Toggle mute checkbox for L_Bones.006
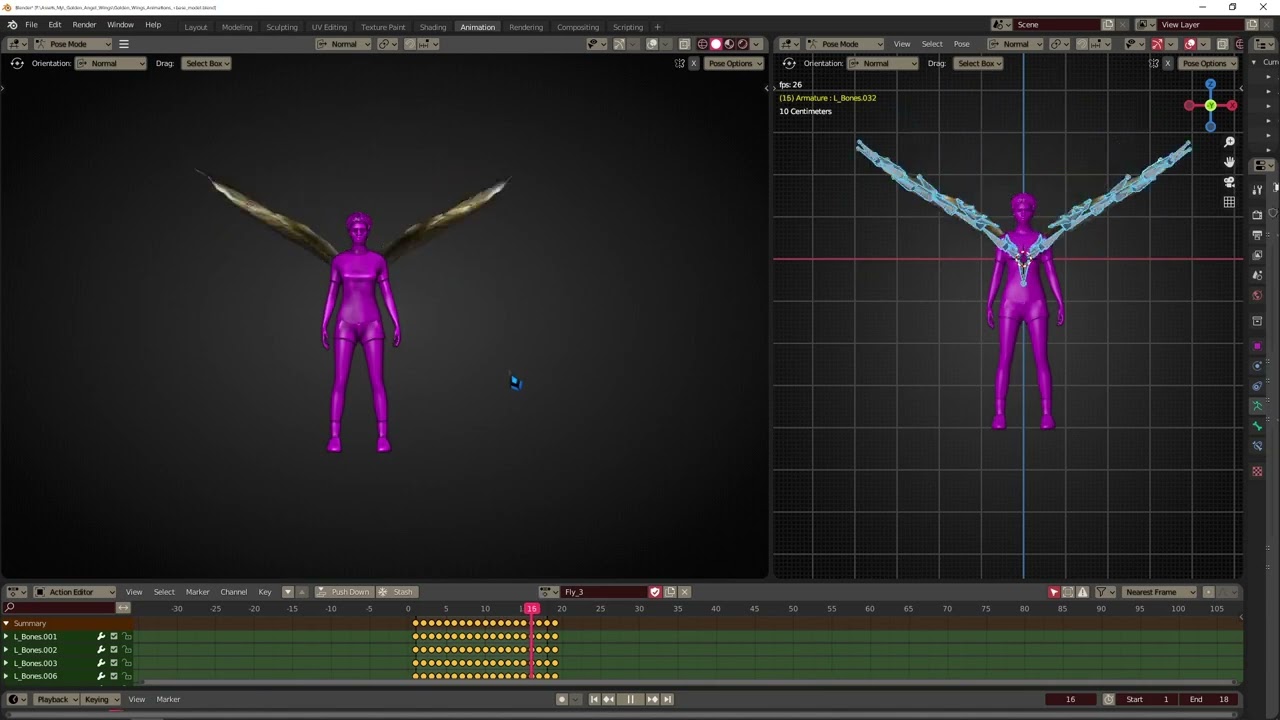 pyautogui.click(x=114, y=676)
